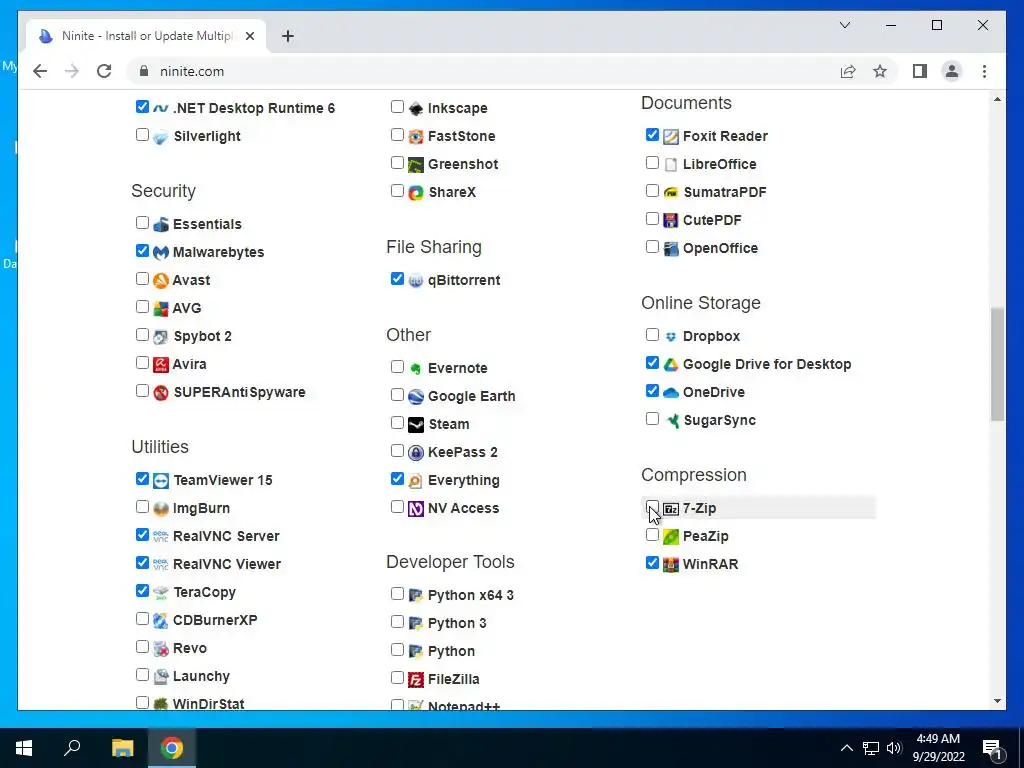This screenshot has height=768, width=1024.
Task: Click the Avast orange icon
Action: 161,281
